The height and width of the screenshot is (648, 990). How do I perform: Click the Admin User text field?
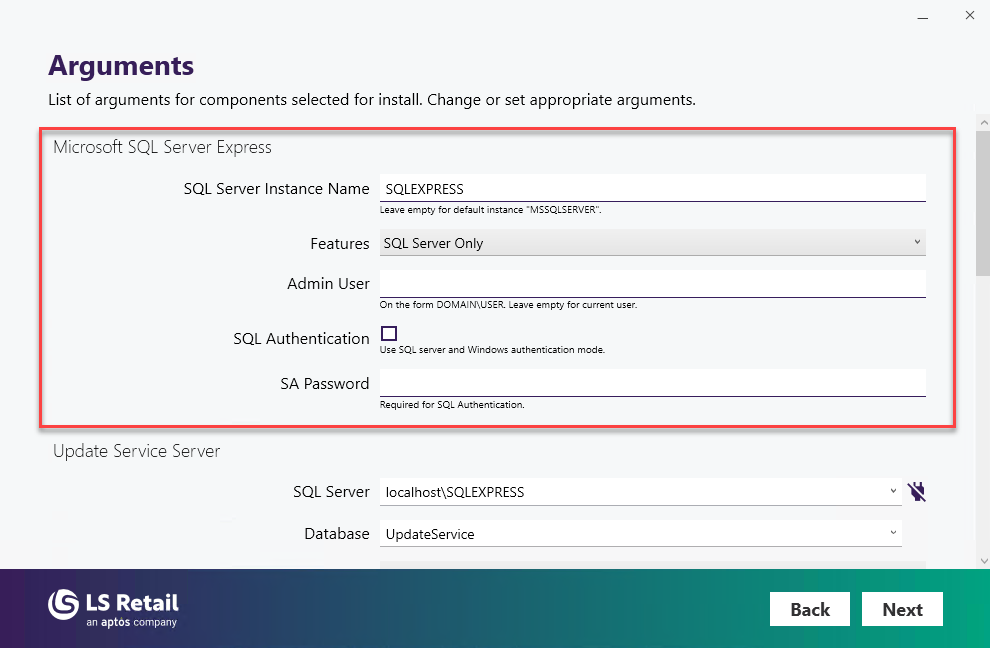click(652, 284)
